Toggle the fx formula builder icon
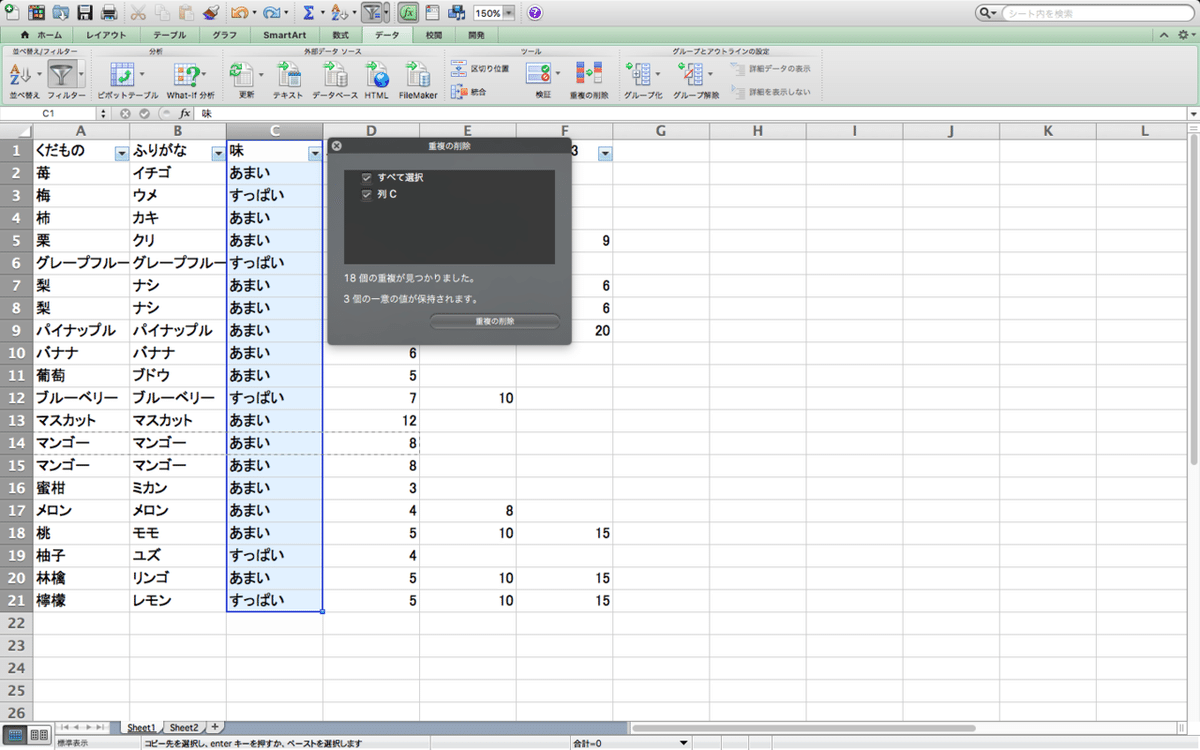The height and width of the screenshot is (750, 1200). point(408,13)
